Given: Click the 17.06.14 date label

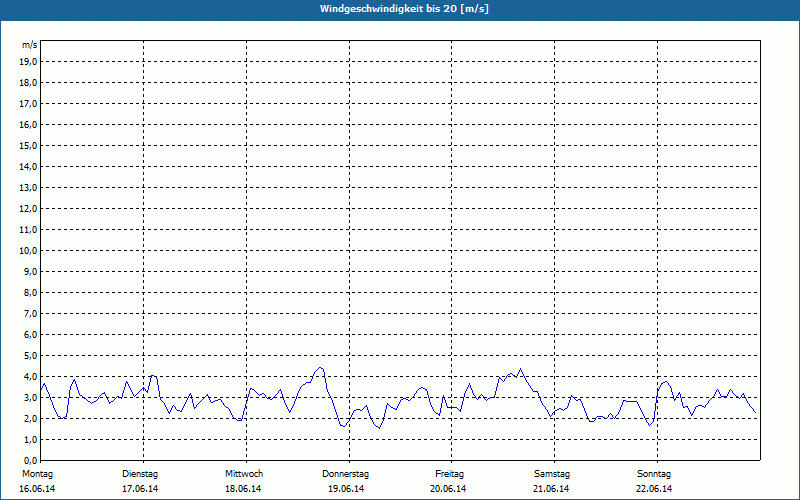Looking at the screenshot, I should pyautogui.click(x=140, y=488).
